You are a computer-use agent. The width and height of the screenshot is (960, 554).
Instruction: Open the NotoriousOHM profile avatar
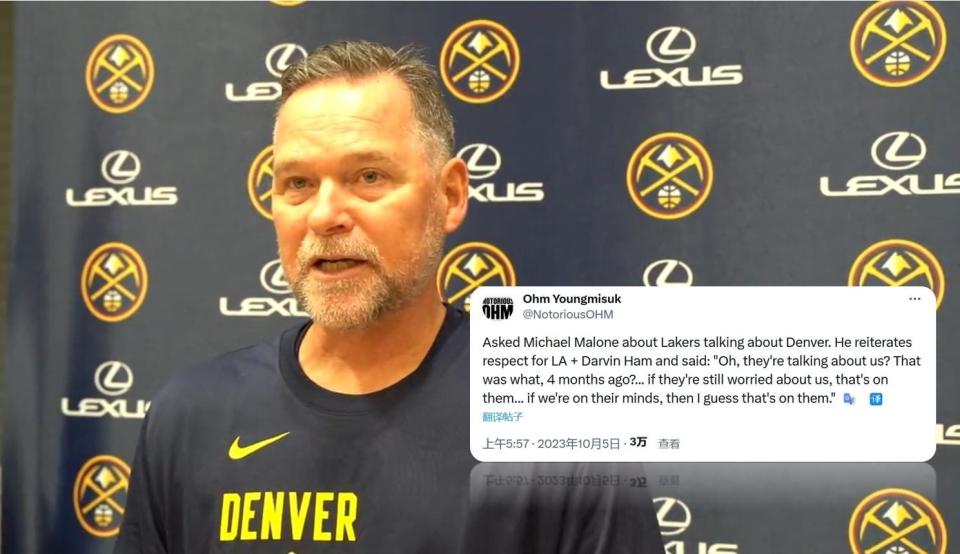498,307
